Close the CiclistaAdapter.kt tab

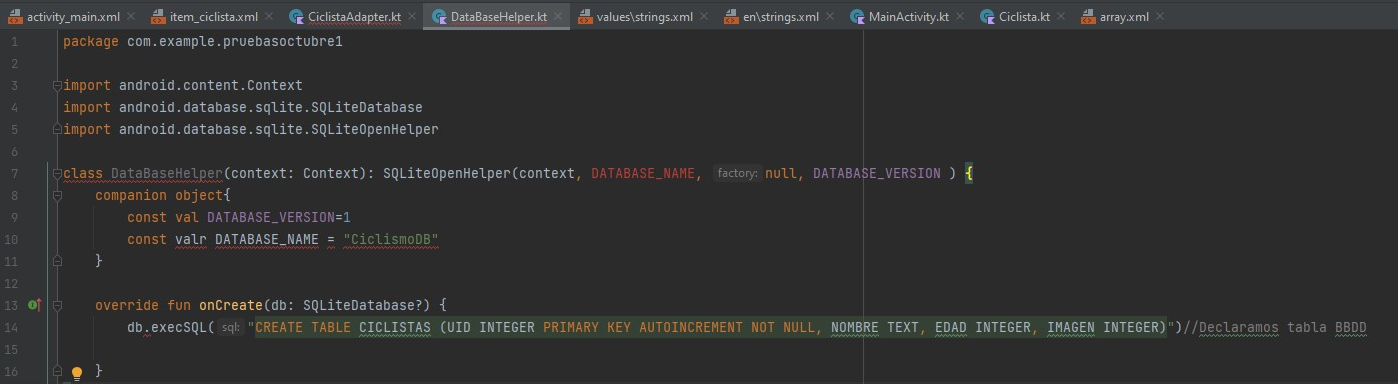click(410, 17)
